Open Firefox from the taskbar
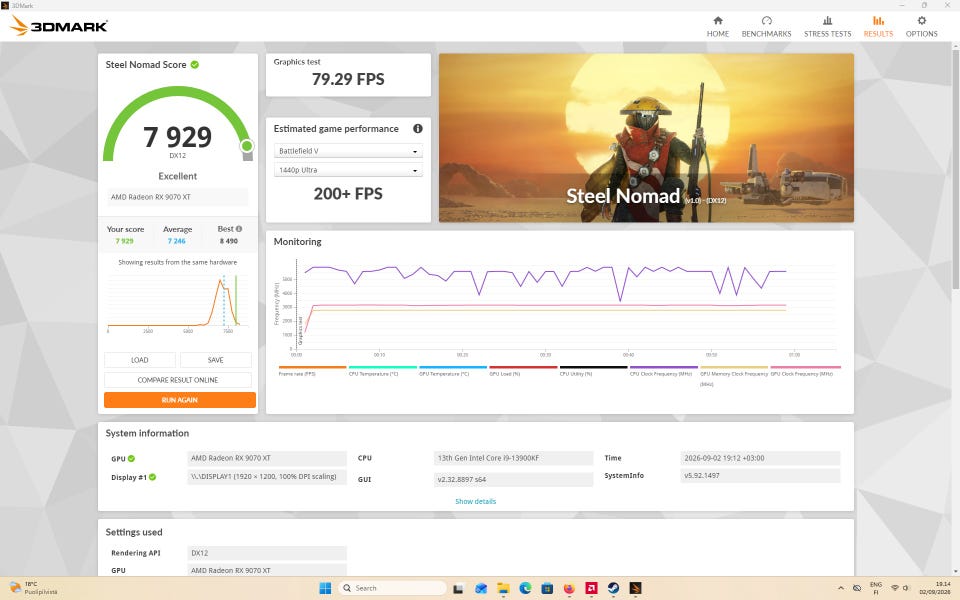 (x=569, y=588)
